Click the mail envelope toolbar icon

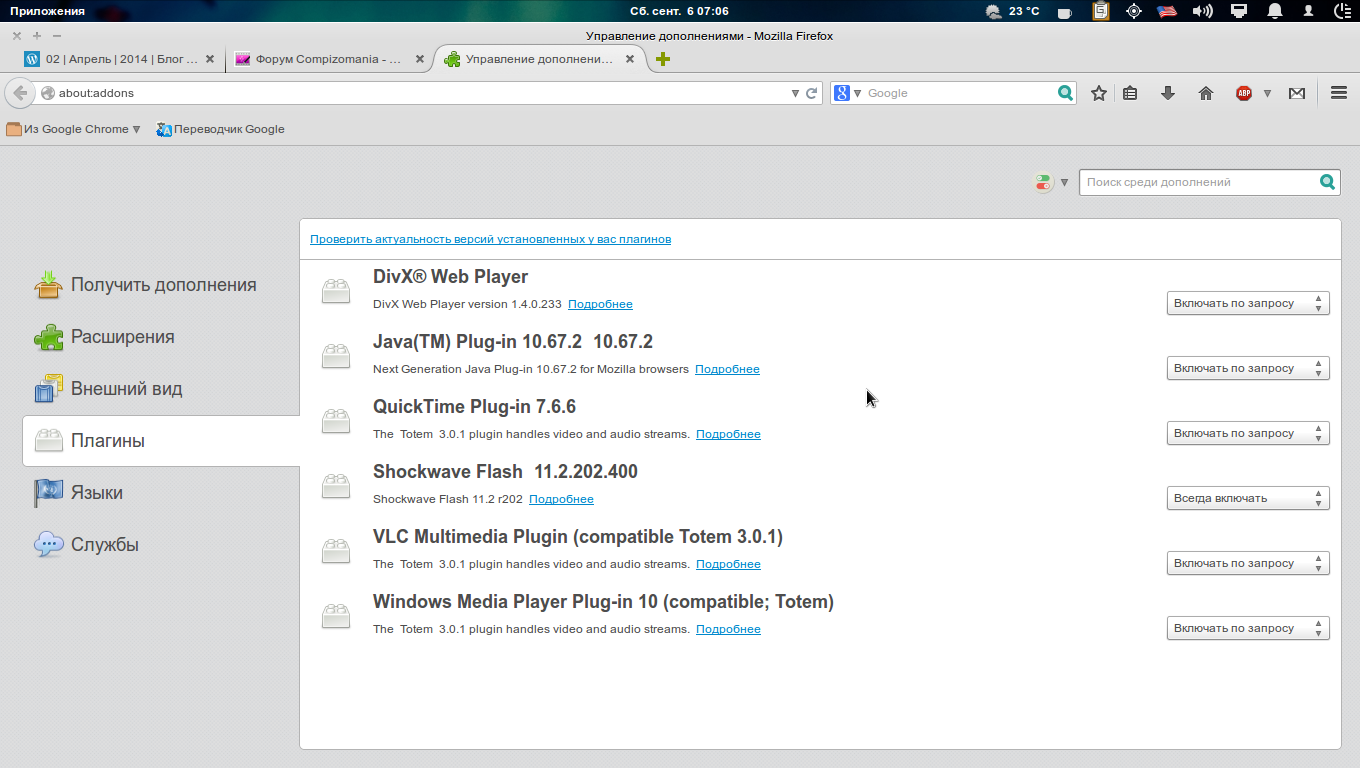click(x=1297, y=93)
